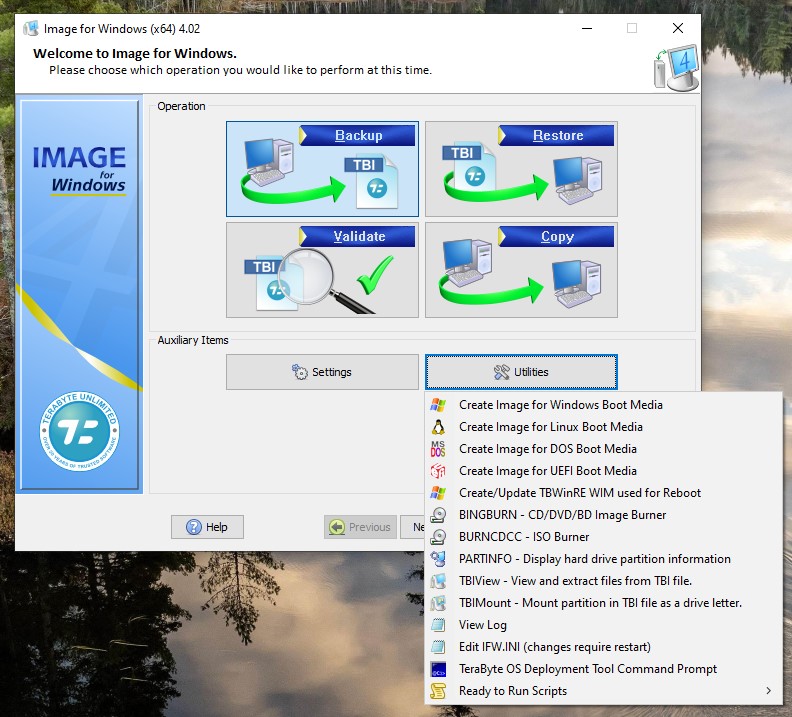Click the tools icon on Utilities button
792x717 pixels.
502,372
